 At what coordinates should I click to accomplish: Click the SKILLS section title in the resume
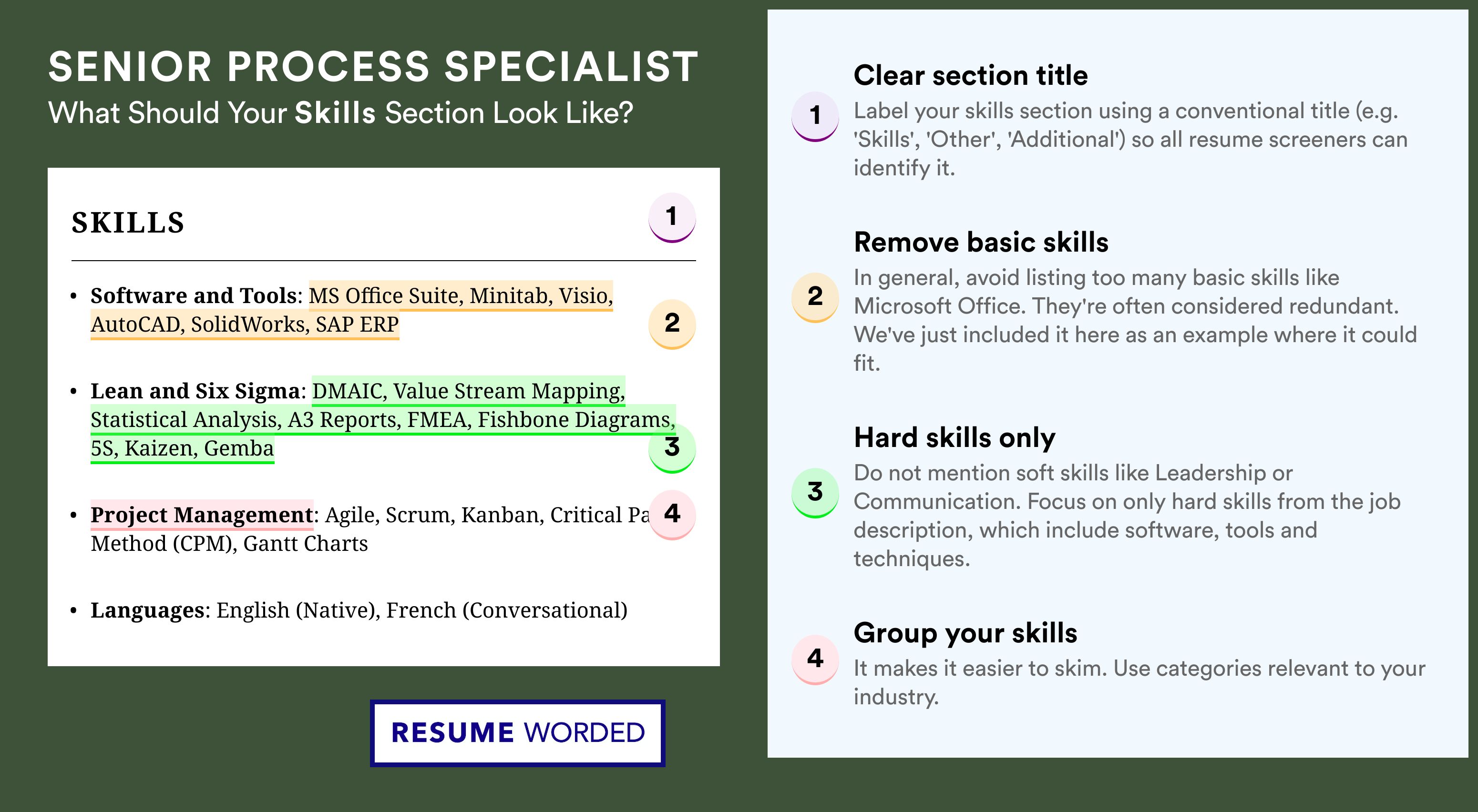(x=127, y=223)
